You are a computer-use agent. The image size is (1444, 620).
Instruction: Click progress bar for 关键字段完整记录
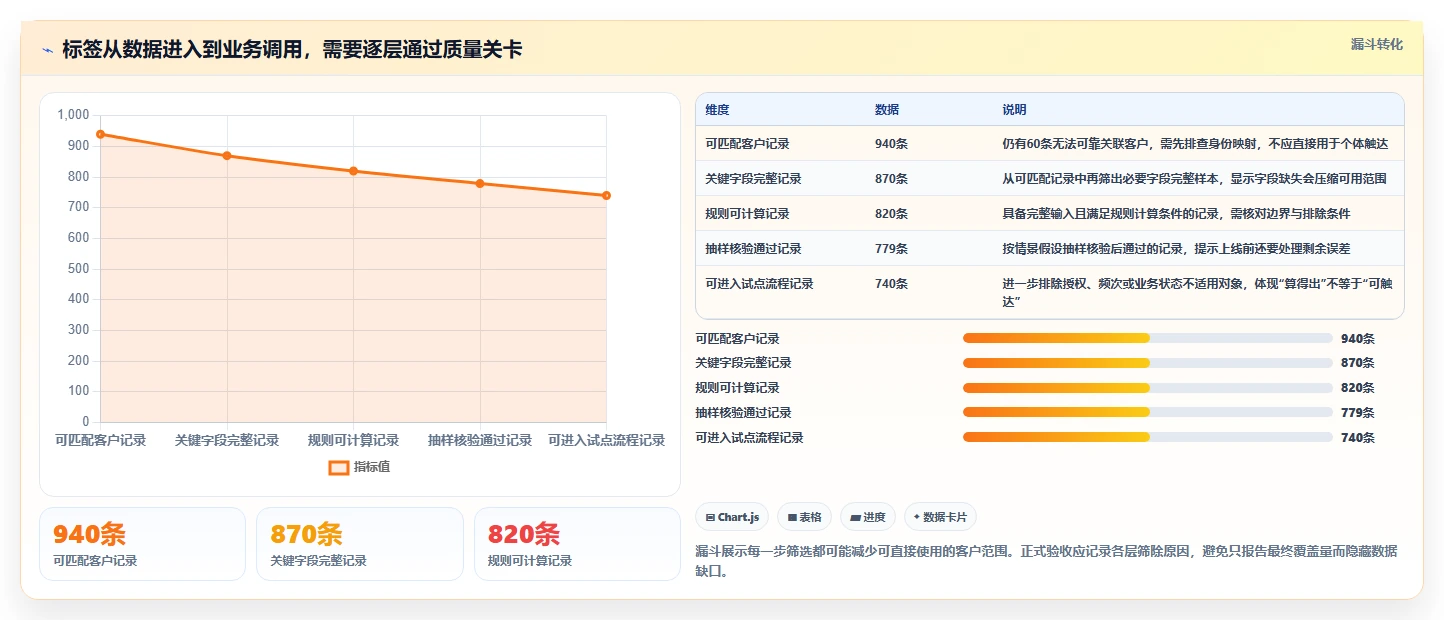[x=1147, y=363]
